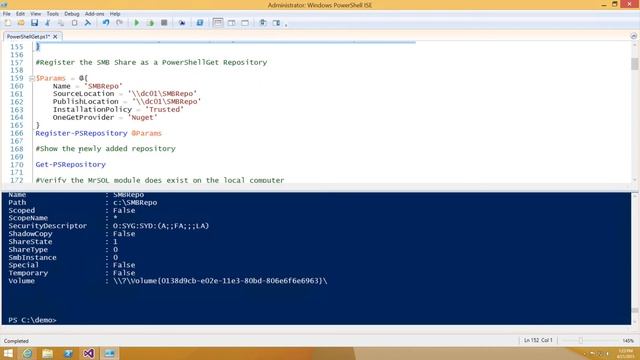Collapse the $Params hashtable block at line 159

31,78
